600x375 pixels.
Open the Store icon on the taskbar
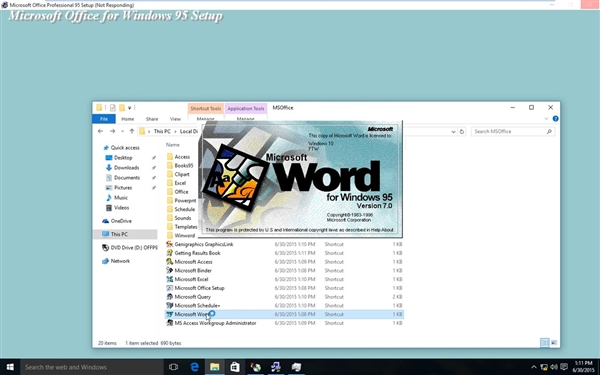pyautogui.click(x=235, y=367)
